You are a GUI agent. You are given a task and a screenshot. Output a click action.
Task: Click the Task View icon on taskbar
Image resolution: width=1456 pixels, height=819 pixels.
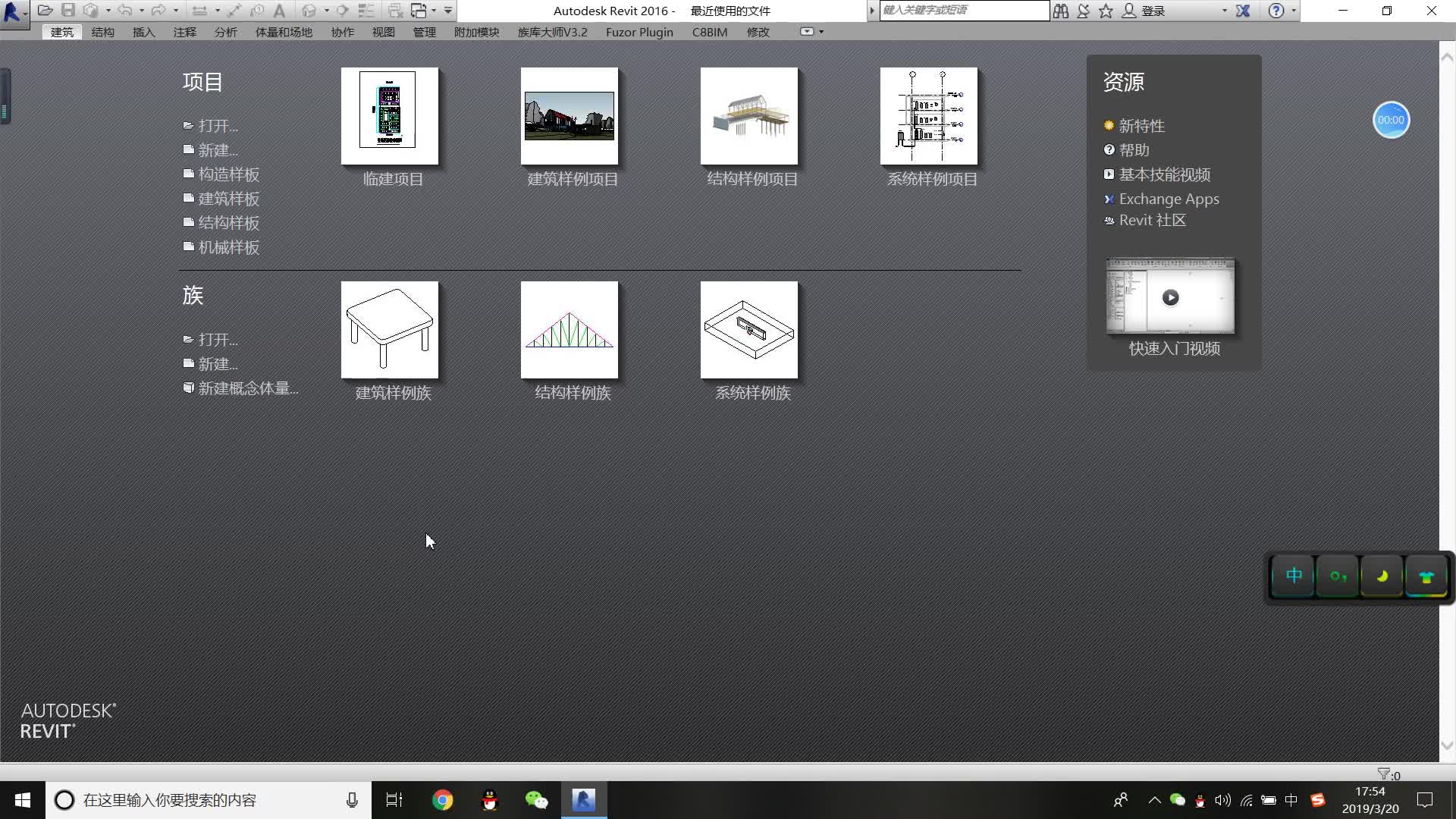pyautogui.click(x=394, y=800)
